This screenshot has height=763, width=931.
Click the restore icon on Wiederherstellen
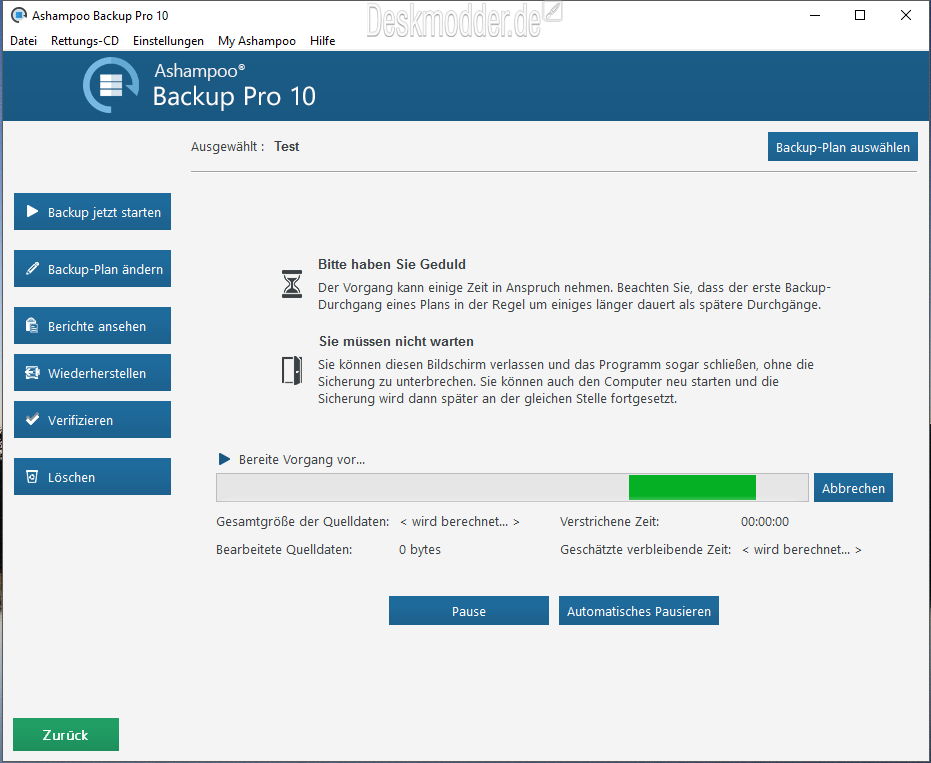tap(32, 372)
